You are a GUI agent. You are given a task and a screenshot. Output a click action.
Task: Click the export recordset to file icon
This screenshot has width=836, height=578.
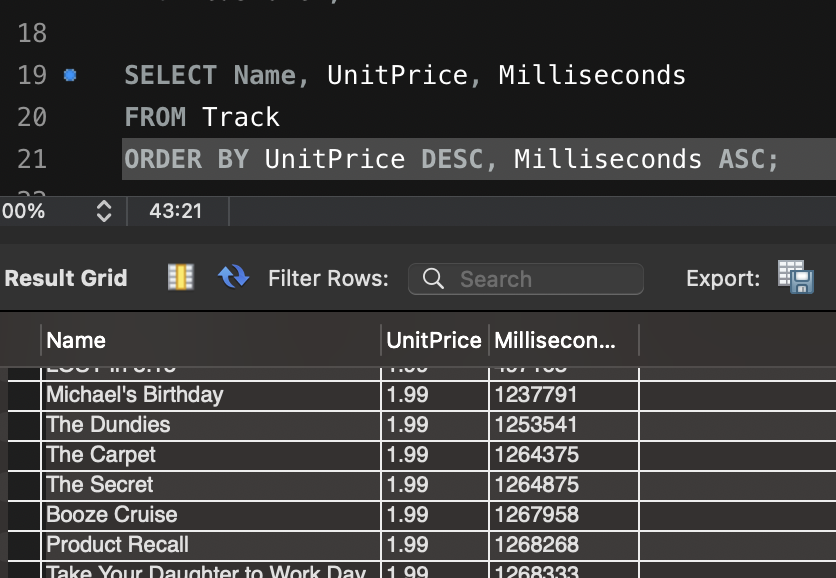click(x=795, y=277)
